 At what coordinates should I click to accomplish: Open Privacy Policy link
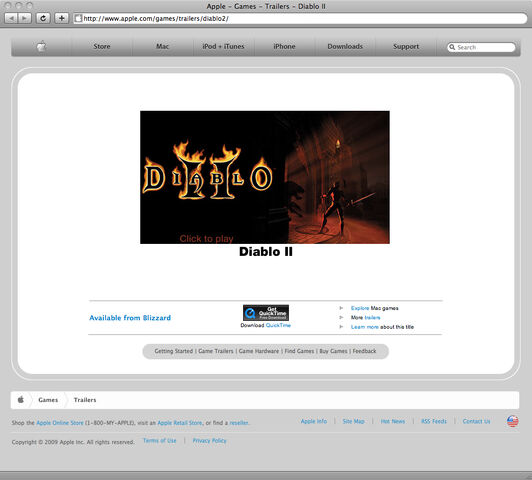coord(209,441)
